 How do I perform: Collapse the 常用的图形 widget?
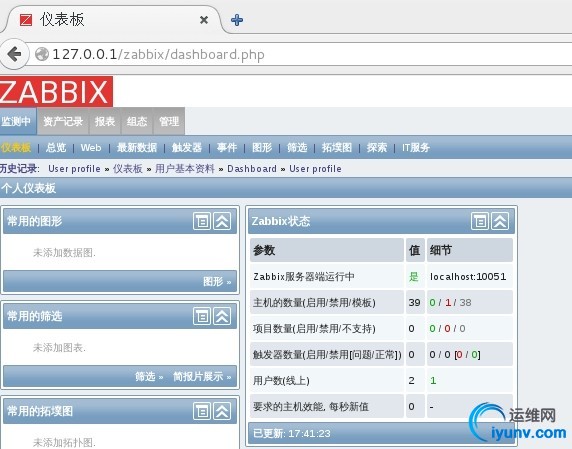(222, 221)
